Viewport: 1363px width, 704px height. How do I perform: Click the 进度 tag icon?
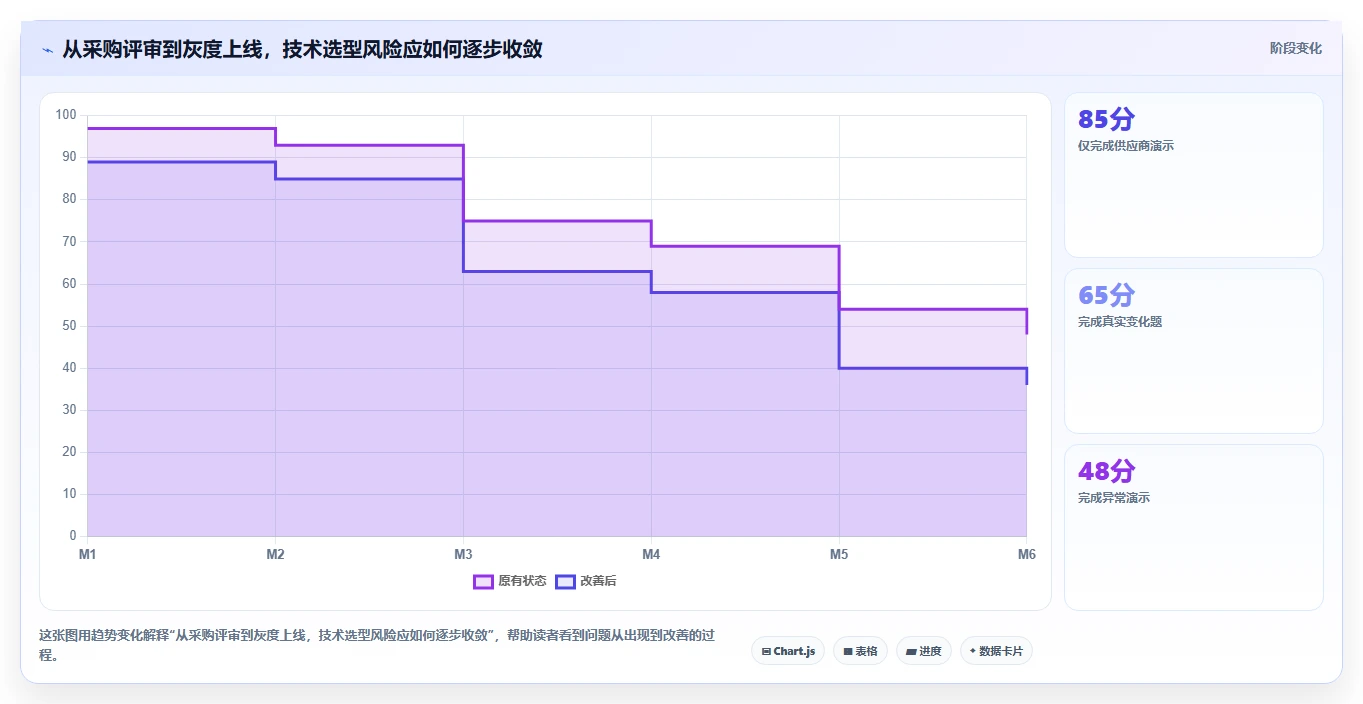(x=911, y=651)
